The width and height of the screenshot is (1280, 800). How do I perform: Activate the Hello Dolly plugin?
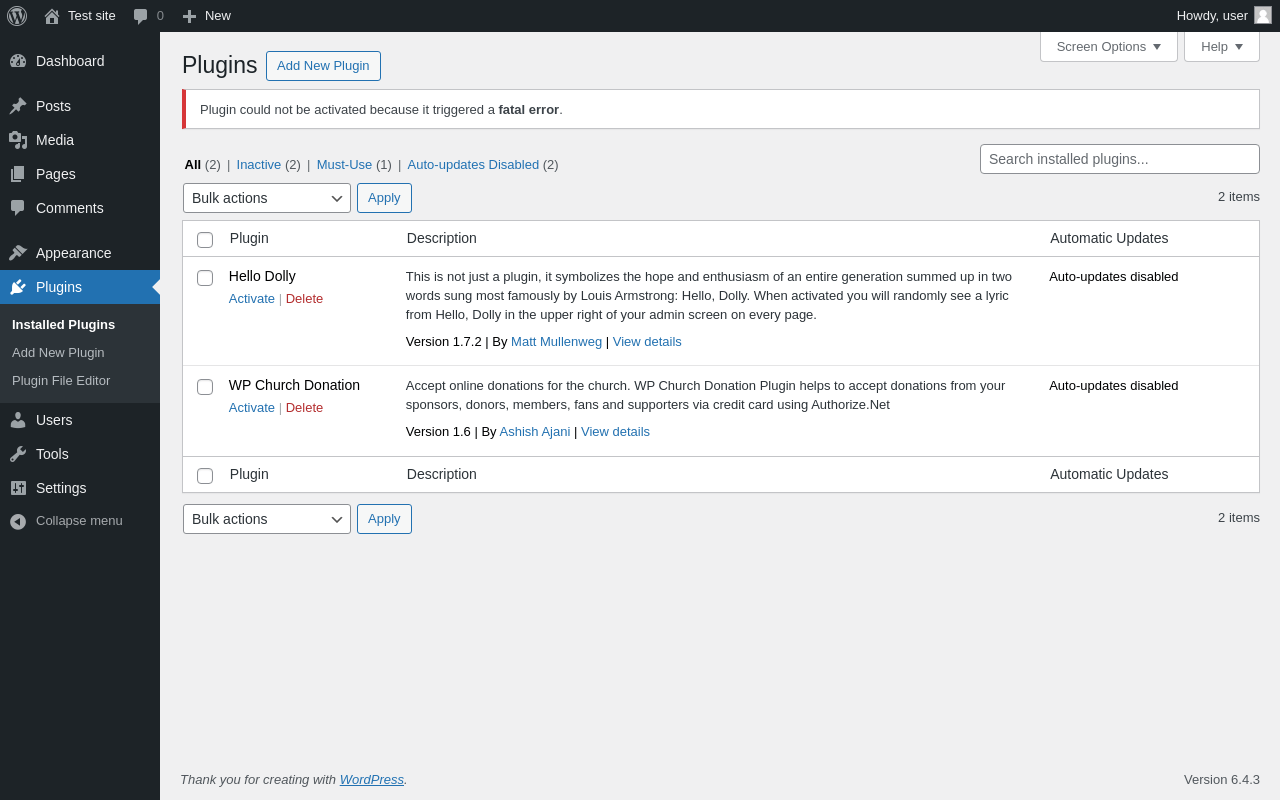click(252, 299)
